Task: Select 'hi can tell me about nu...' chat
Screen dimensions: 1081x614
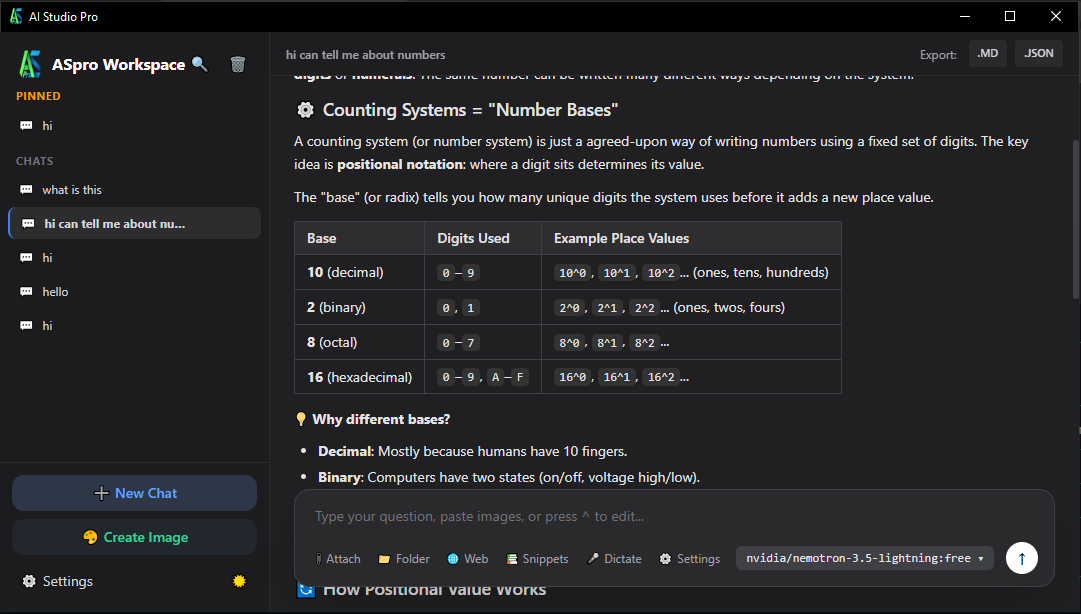Action: (134, 223)
